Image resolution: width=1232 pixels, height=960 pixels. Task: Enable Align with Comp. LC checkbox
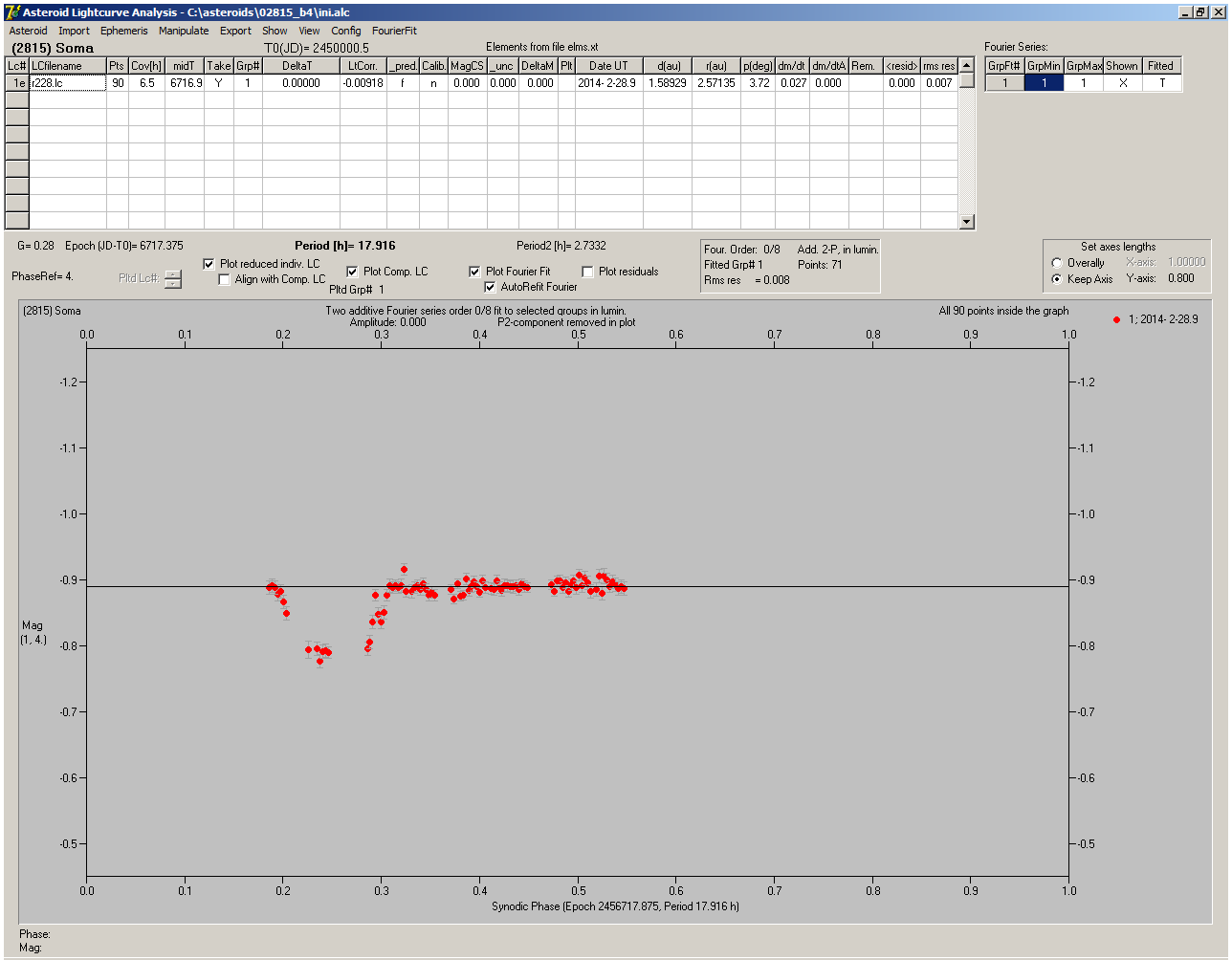tap(225, 279)
